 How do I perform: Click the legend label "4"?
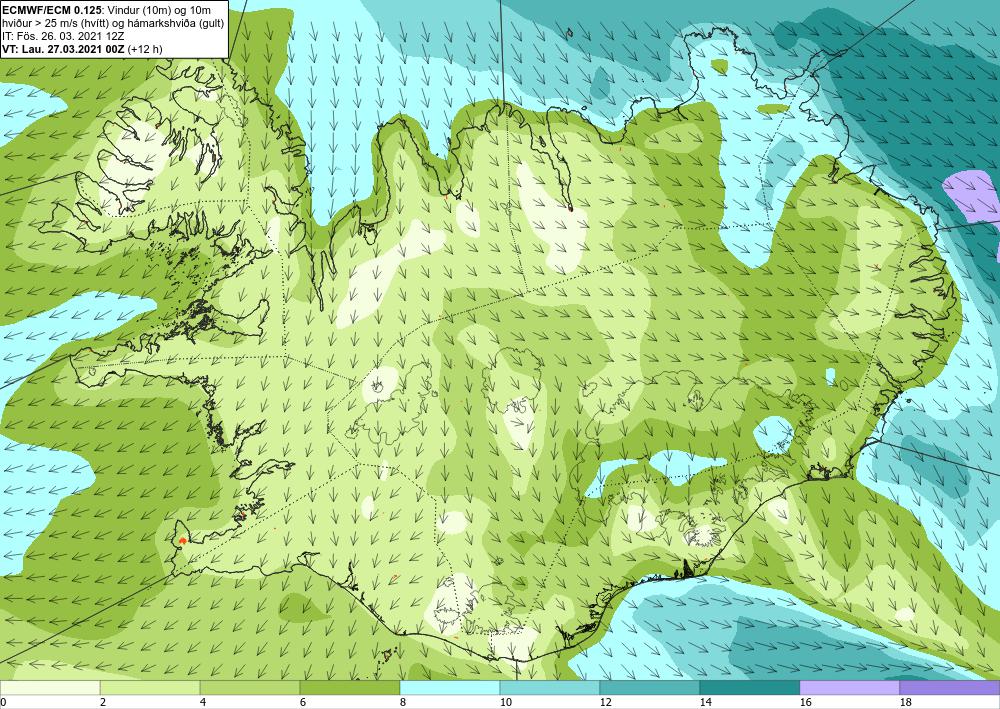click(203, 703)
